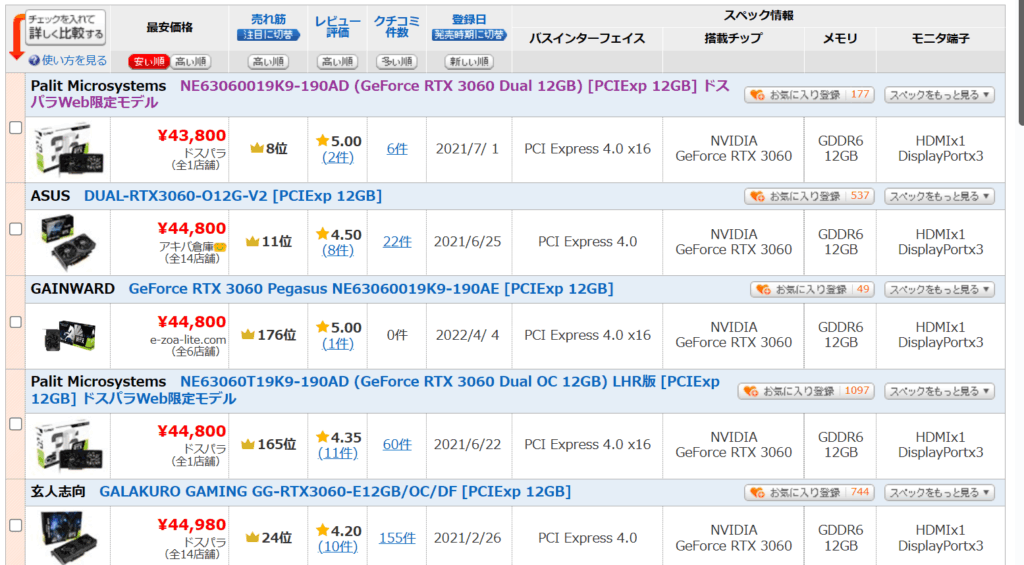
Task: Sort prices by 安い順
Action: pos(149,61)
